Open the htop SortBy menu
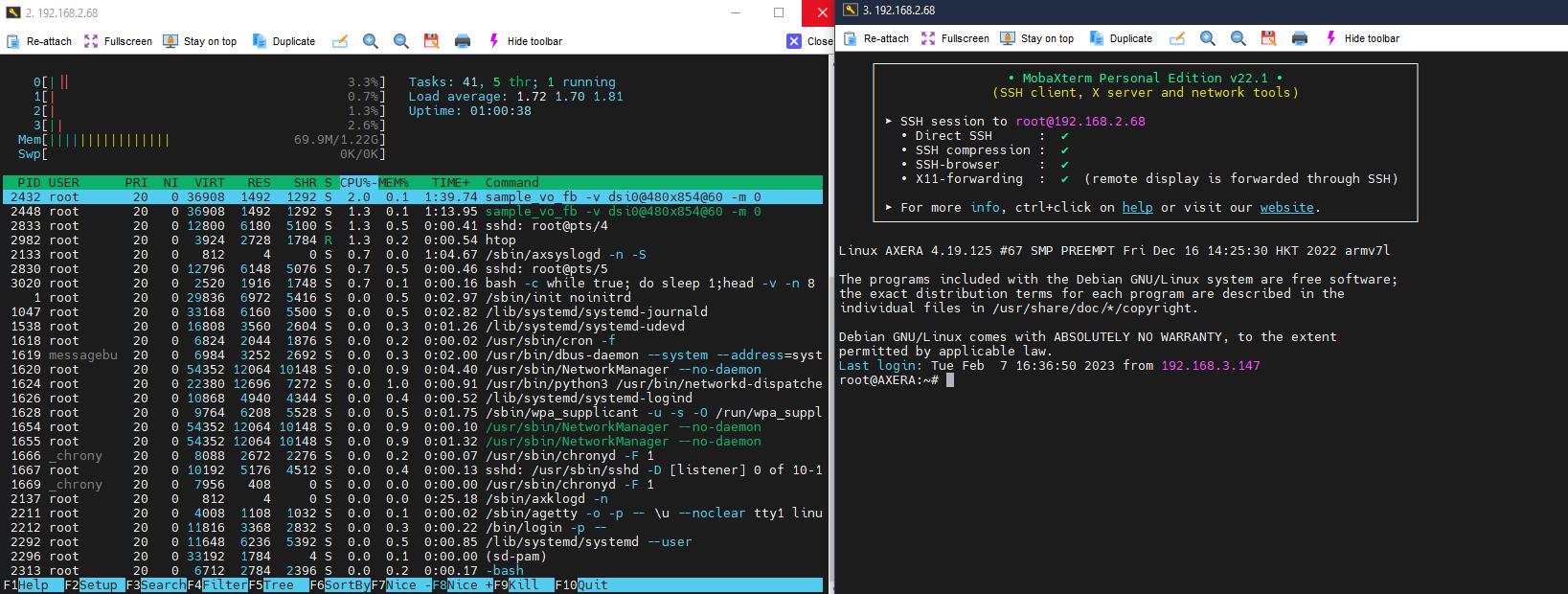The width and height of the screenshot is (1568, 594). point(340,584)
